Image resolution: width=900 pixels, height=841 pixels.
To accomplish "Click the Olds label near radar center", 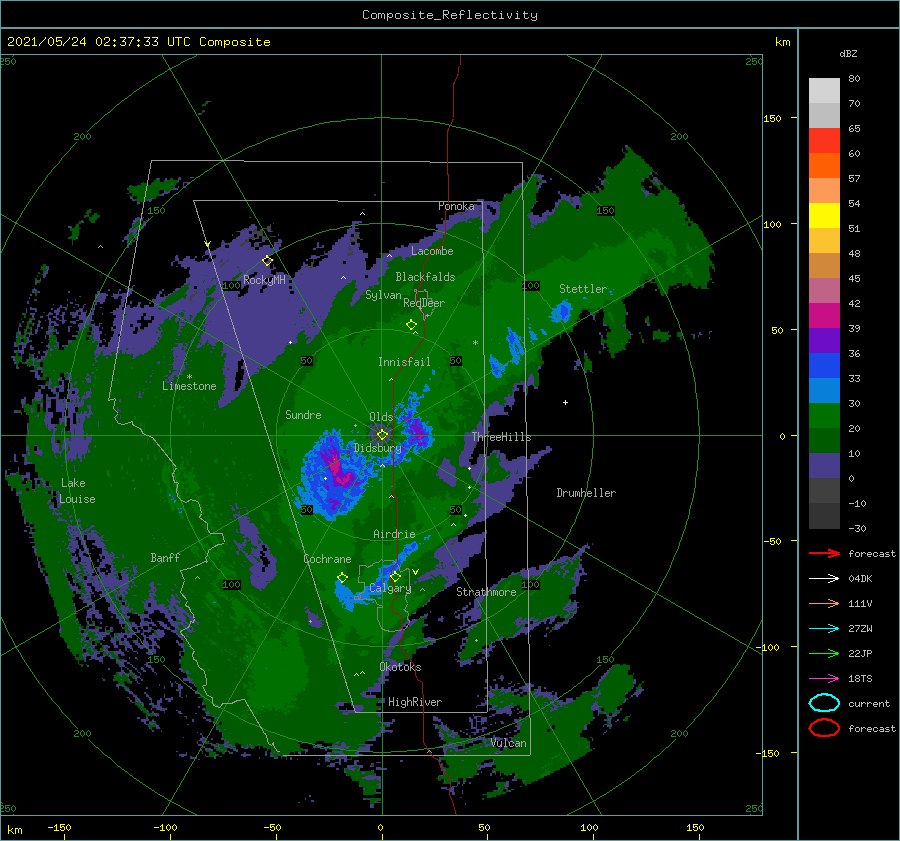I will (381, 417).
